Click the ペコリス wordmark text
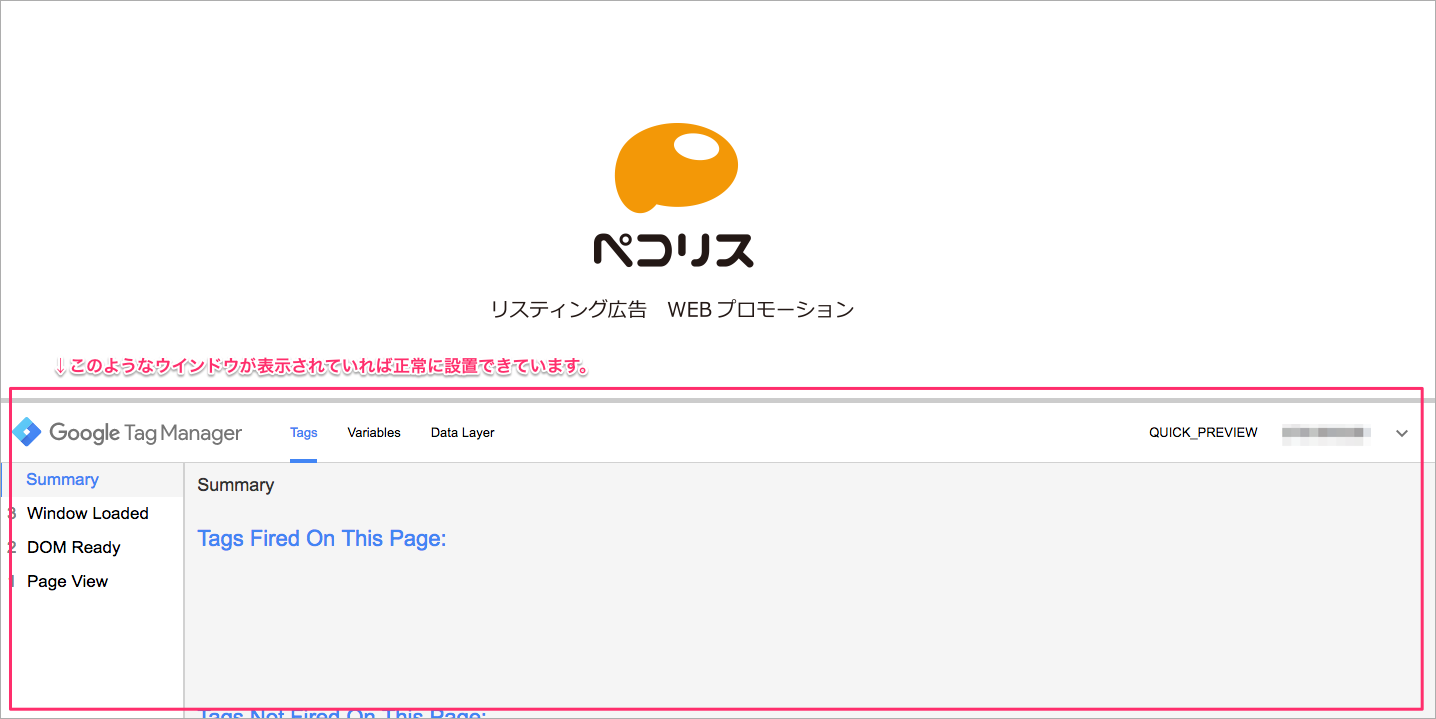This screenshot has width=1436, height=719. pyautogui.click(x=673, y=250)
